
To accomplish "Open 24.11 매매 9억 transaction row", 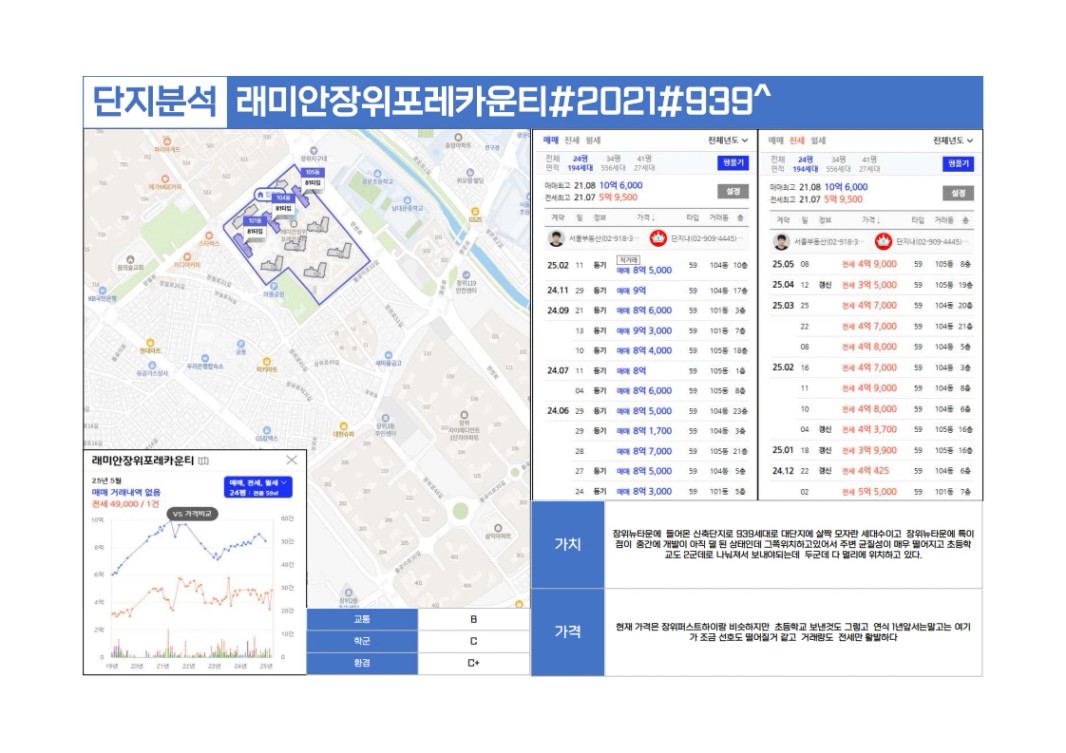I will (647, 290).
